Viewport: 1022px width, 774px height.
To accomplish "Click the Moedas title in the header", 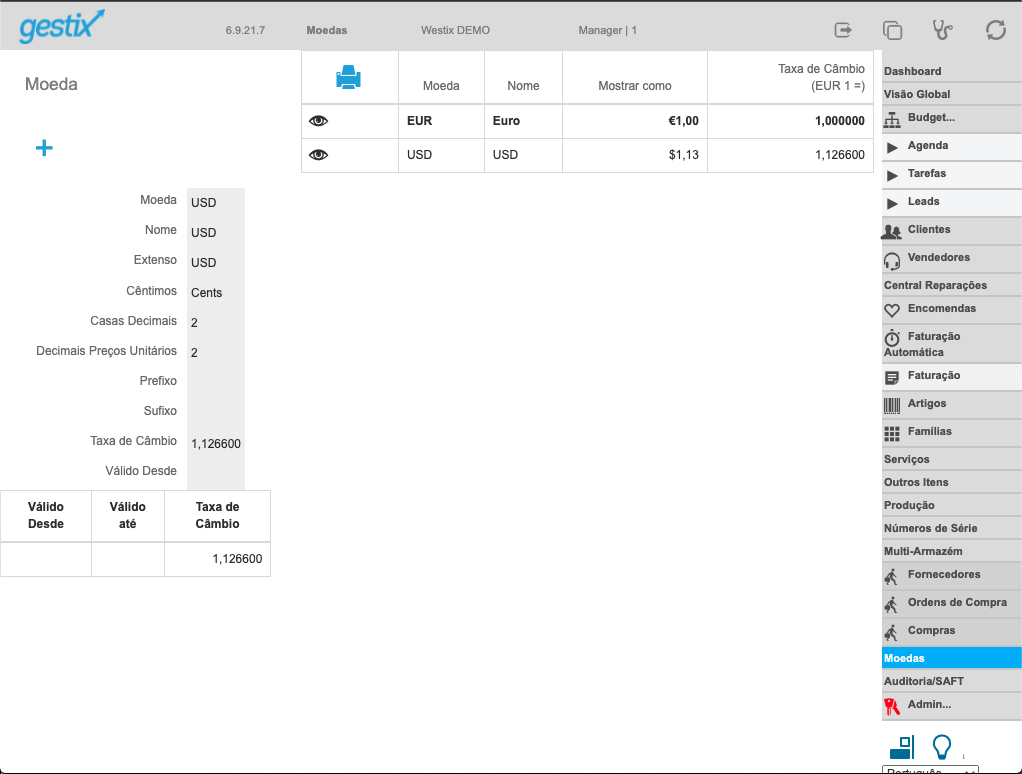I will [327, 30].
